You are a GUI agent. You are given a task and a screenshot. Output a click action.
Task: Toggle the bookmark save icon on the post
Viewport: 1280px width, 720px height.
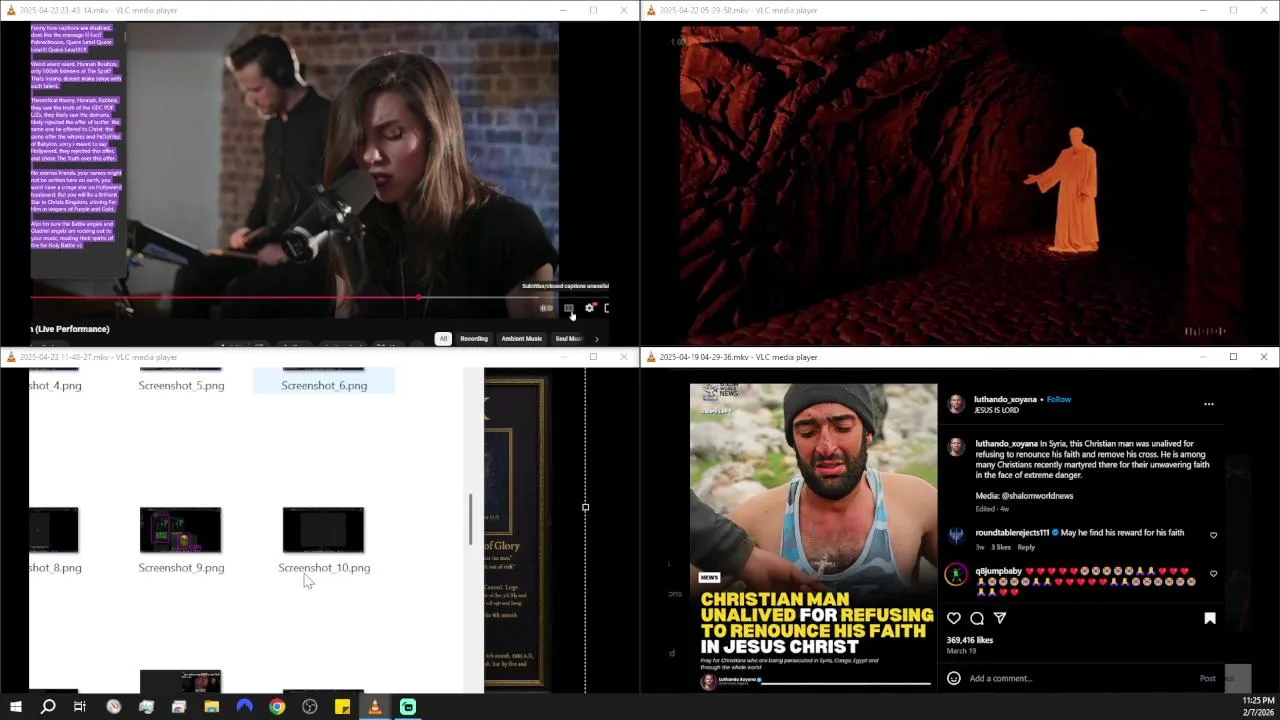(1210, 618)
